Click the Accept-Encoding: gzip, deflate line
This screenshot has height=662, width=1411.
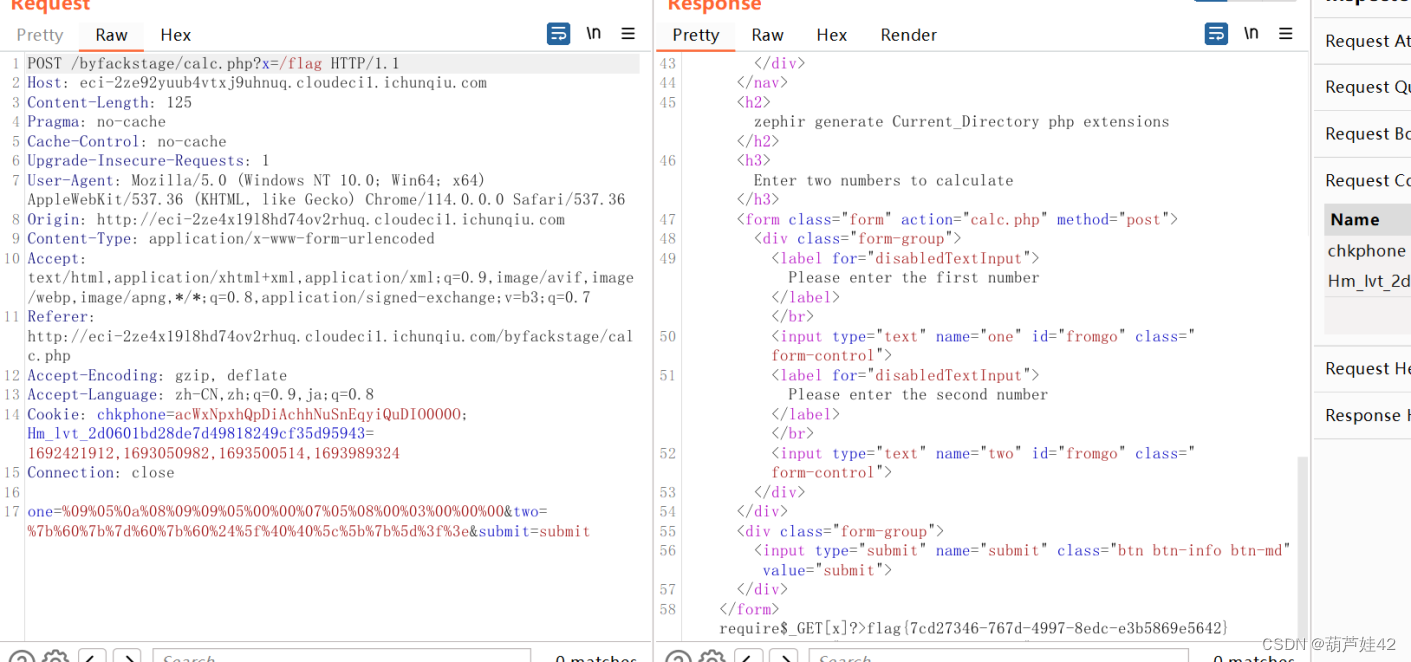[x=157, y=375]
